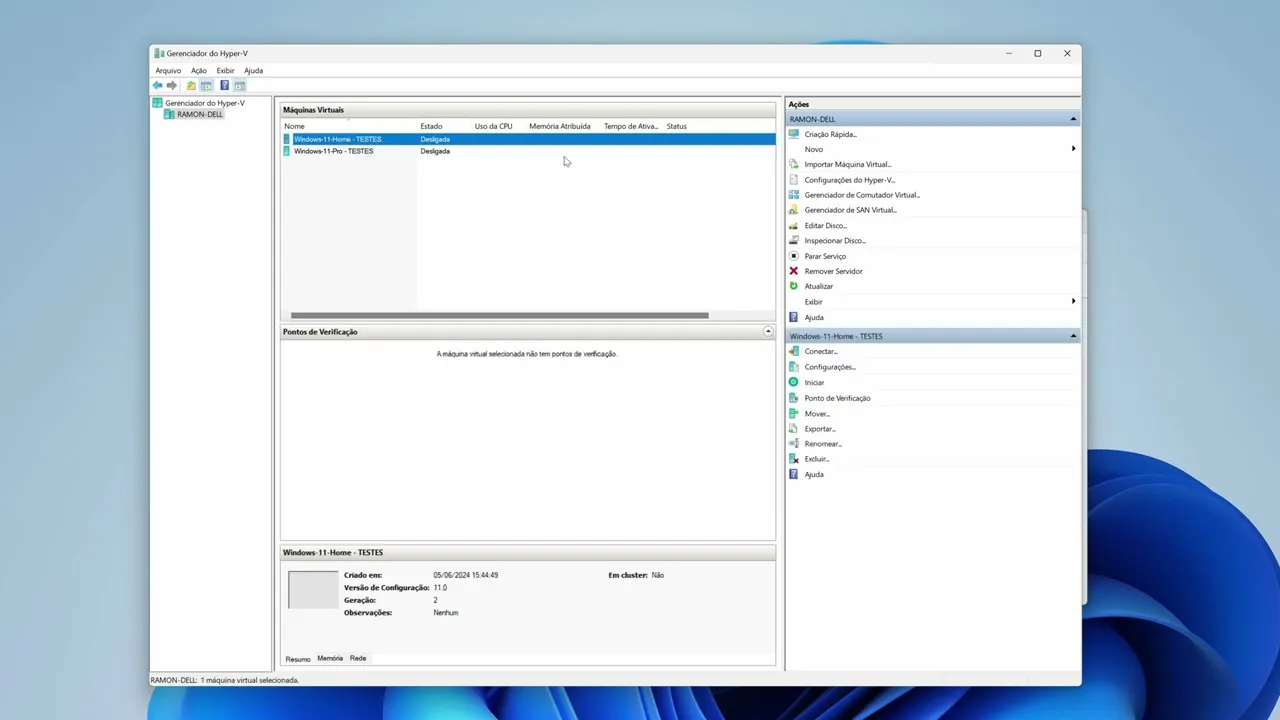Image resolution: width=1280 pixels, height=720 pixels.
Task: Click the Gerenciador de SAN Virtual icon
Action: (794, 210)
